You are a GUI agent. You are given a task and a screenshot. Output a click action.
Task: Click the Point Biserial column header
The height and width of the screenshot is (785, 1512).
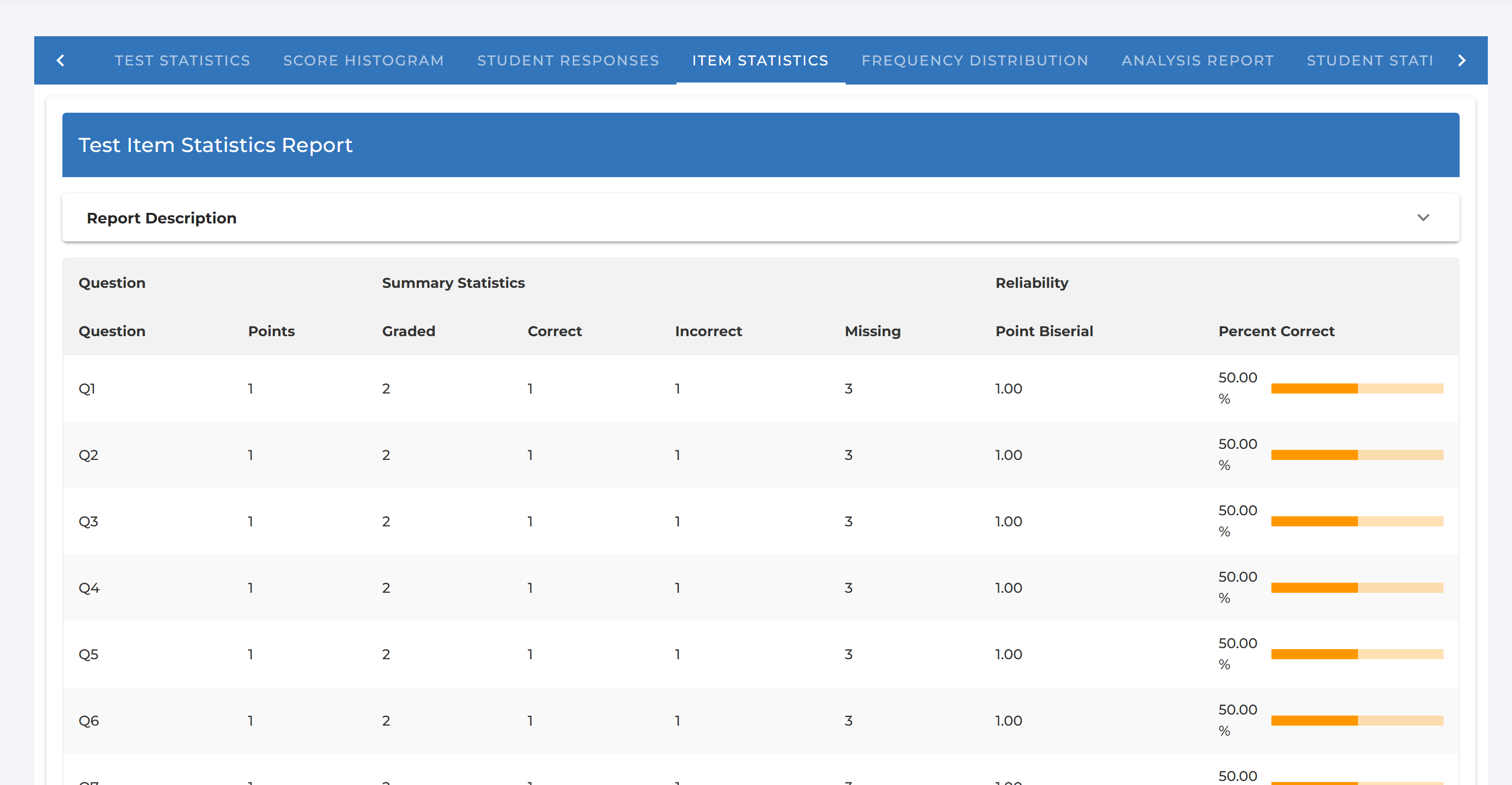pos(1044,331)
